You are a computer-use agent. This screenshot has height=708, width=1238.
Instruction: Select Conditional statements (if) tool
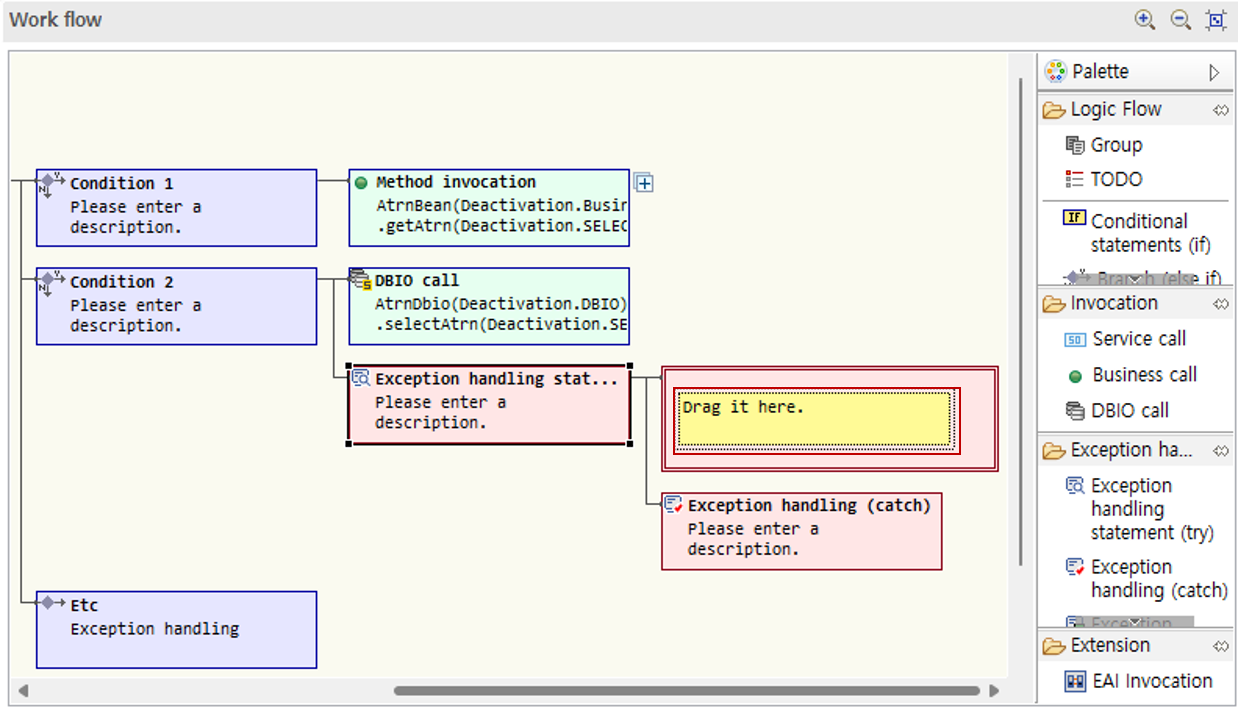(1138, 232)
